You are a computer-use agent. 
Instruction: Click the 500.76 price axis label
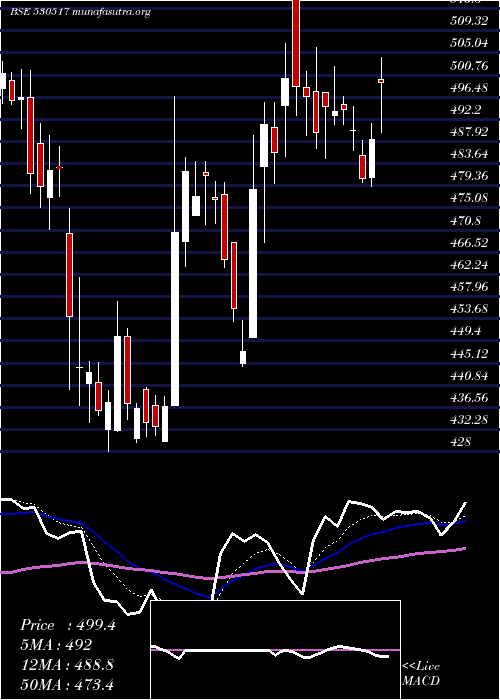coord(469,65)
